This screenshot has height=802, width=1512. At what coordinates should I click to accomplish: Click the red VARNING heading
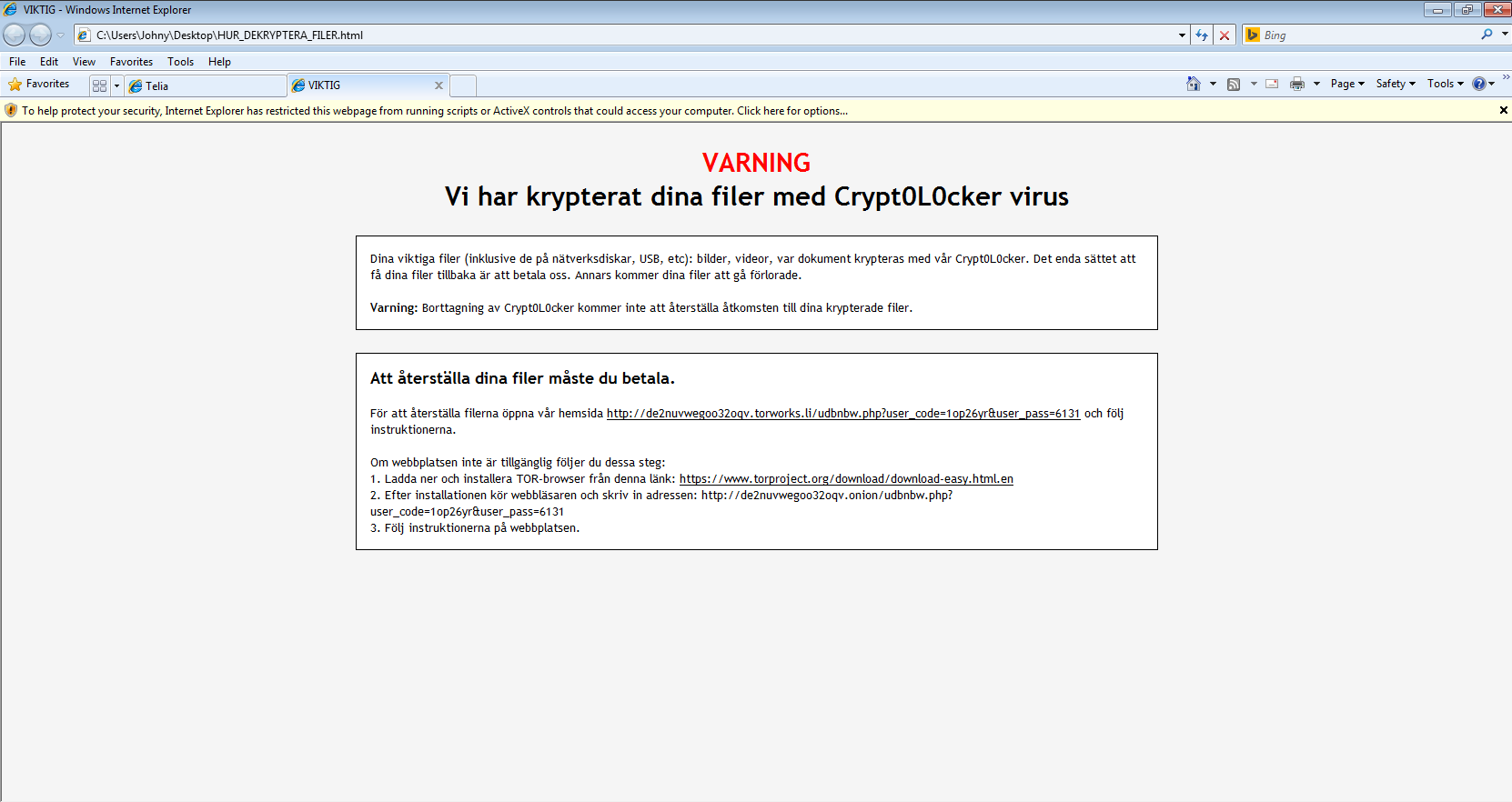756,163
